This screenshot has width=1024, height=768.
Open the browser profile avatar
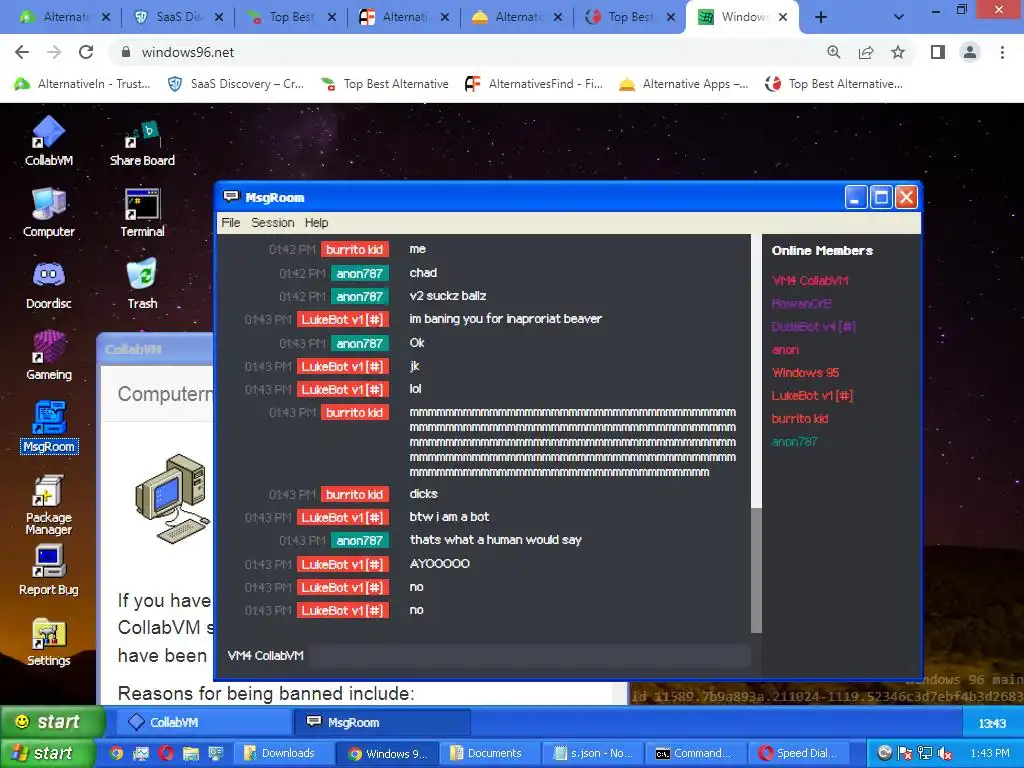[x=970, y=52]
